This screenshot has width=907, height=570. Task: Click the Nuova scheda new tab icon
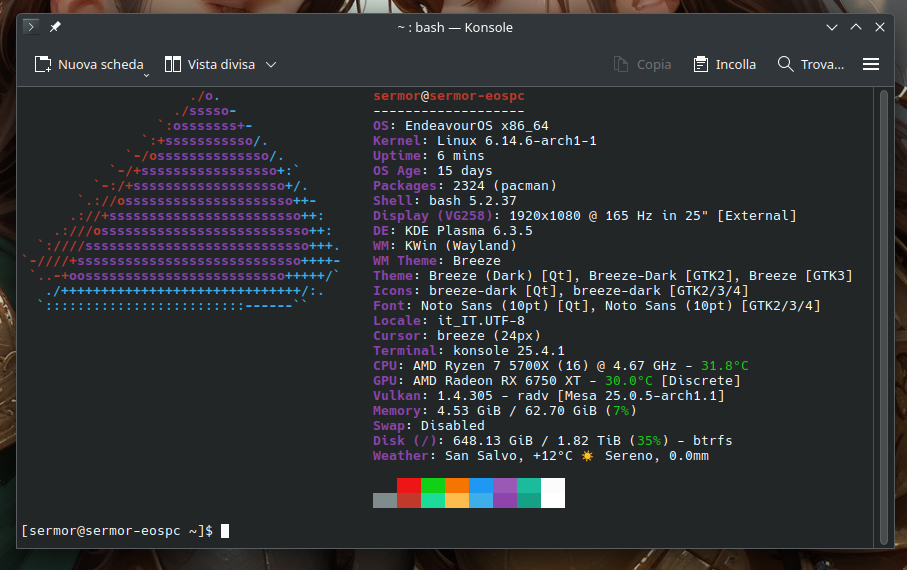(x=43, y=64)
